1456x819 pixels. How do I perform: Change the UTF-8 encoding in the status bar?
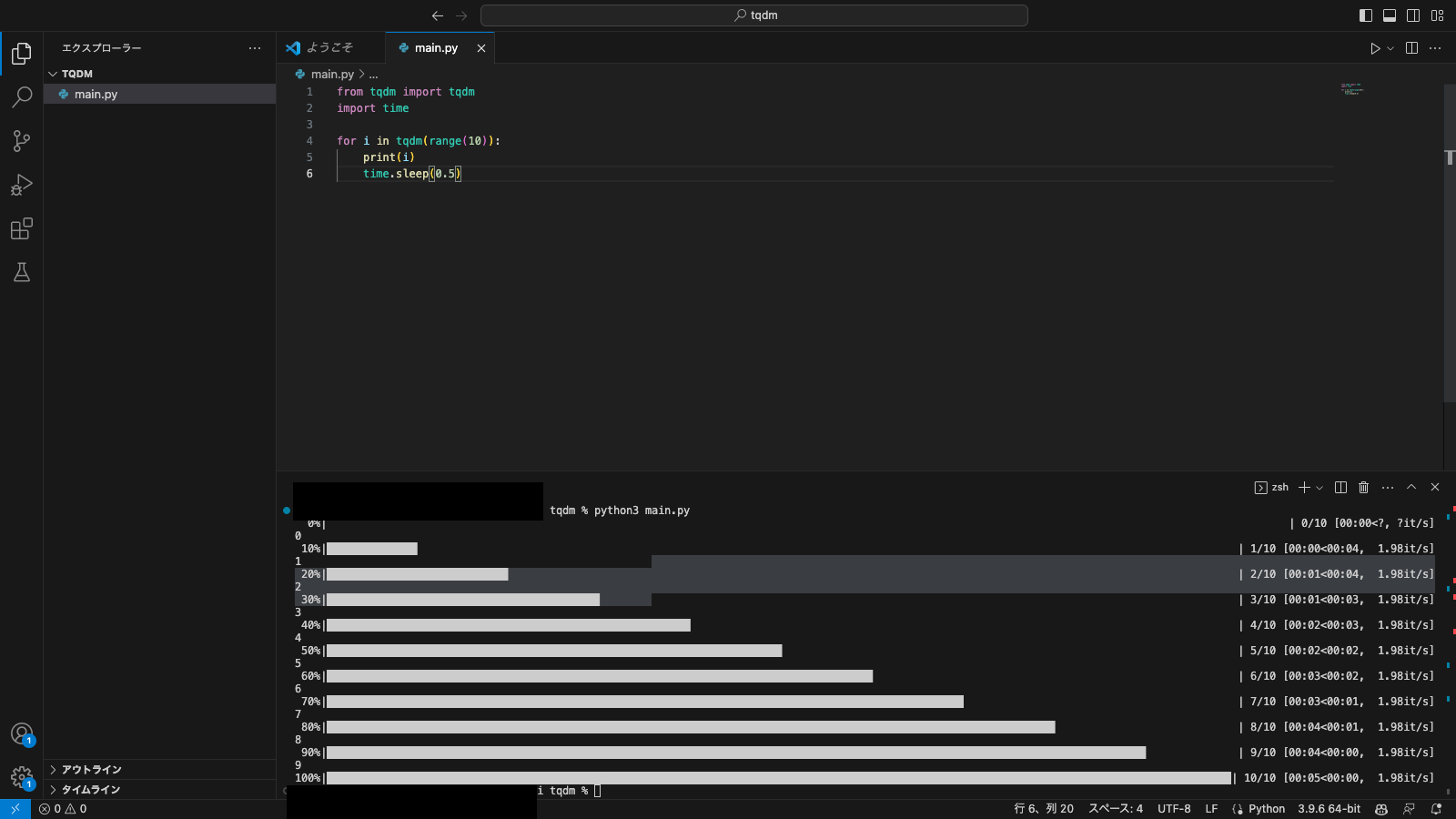(x=1174, y=809)
